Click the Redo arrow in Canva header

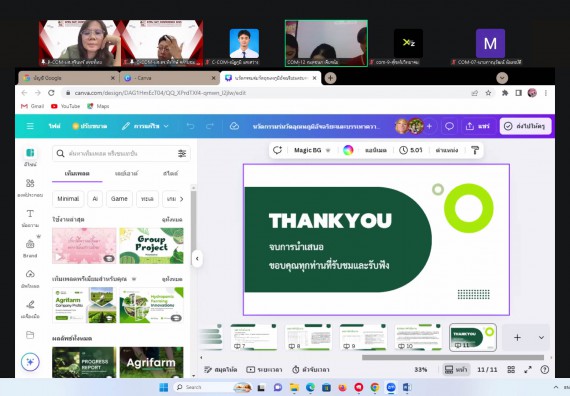tap(210, 126)
